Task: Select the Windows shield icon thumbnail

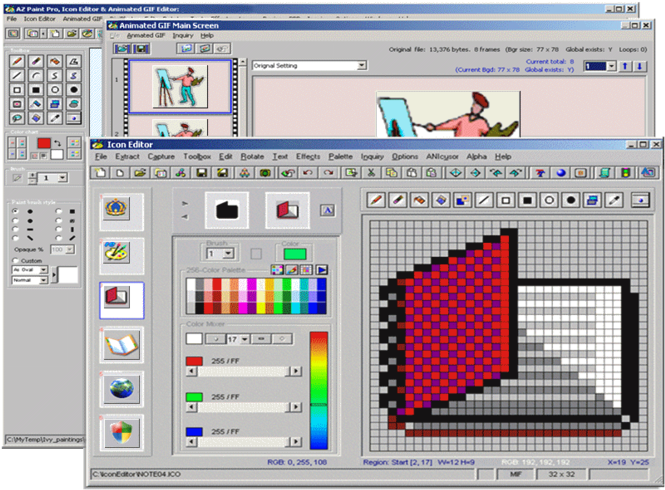Action: (122, 433)
